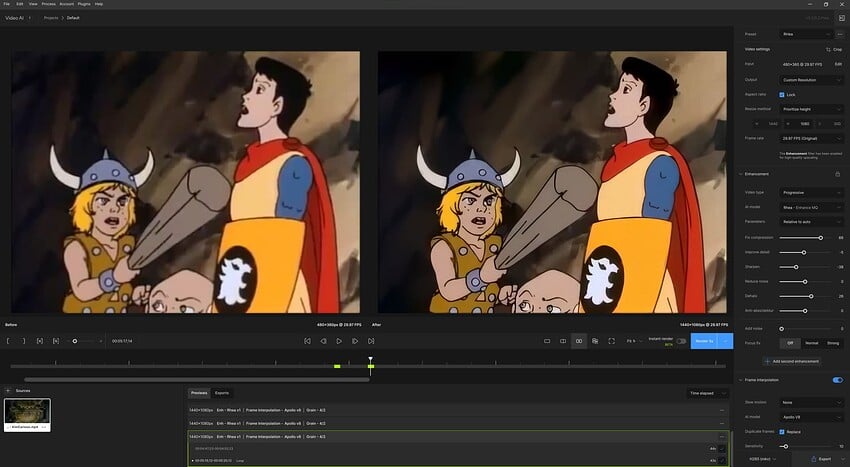Enter fullscreen preview
850x467 pixels.
tap(611, 341)
